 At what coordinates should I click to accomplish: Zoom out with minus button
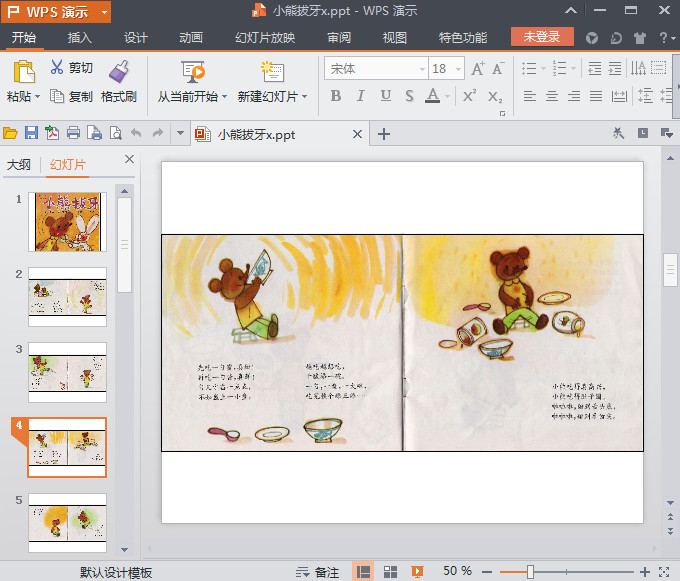487,572
